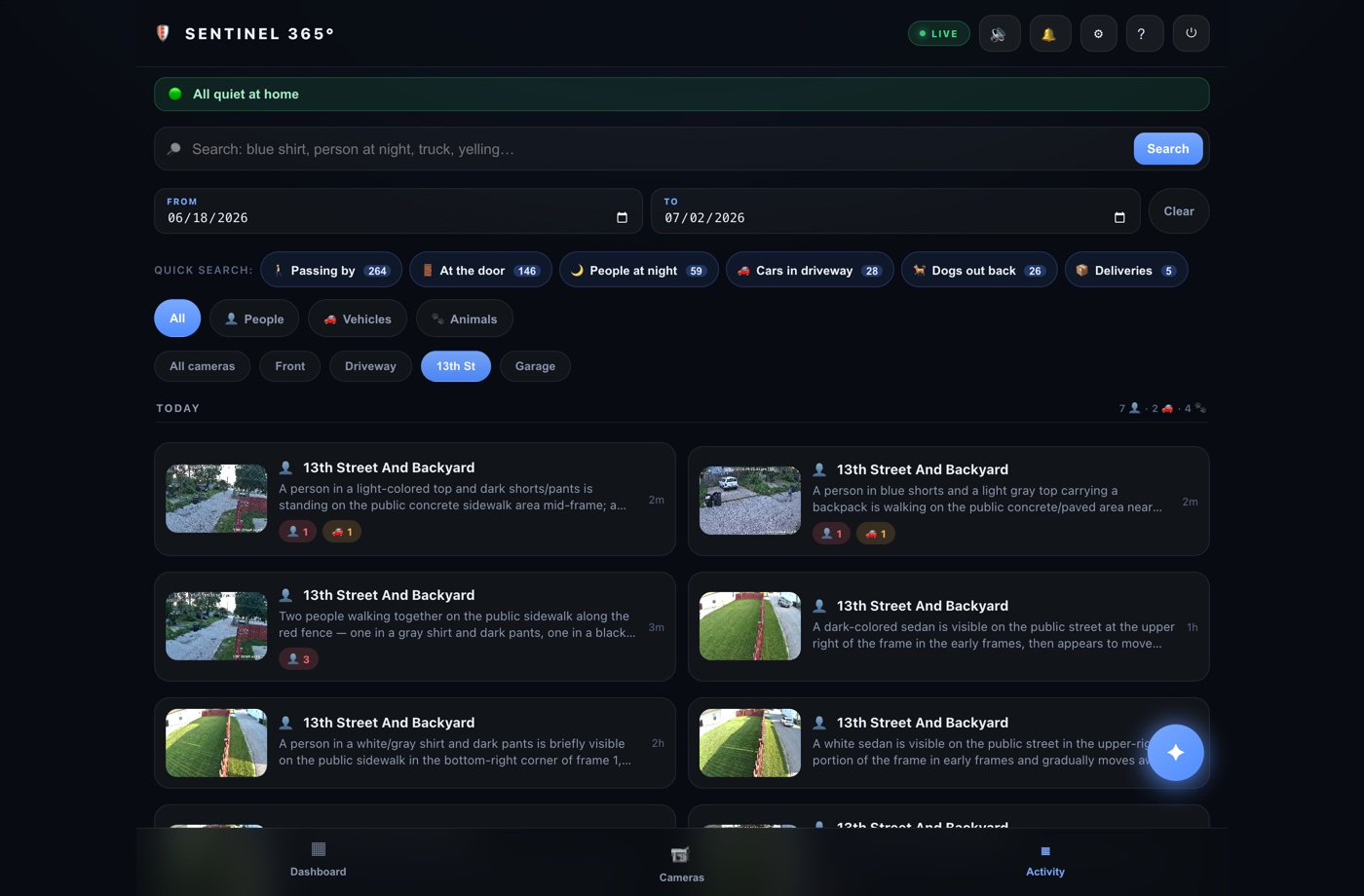Open thumbnail of white/gray shirt person event
Viewport: 1364px width, 896px height.
[216, 743]
